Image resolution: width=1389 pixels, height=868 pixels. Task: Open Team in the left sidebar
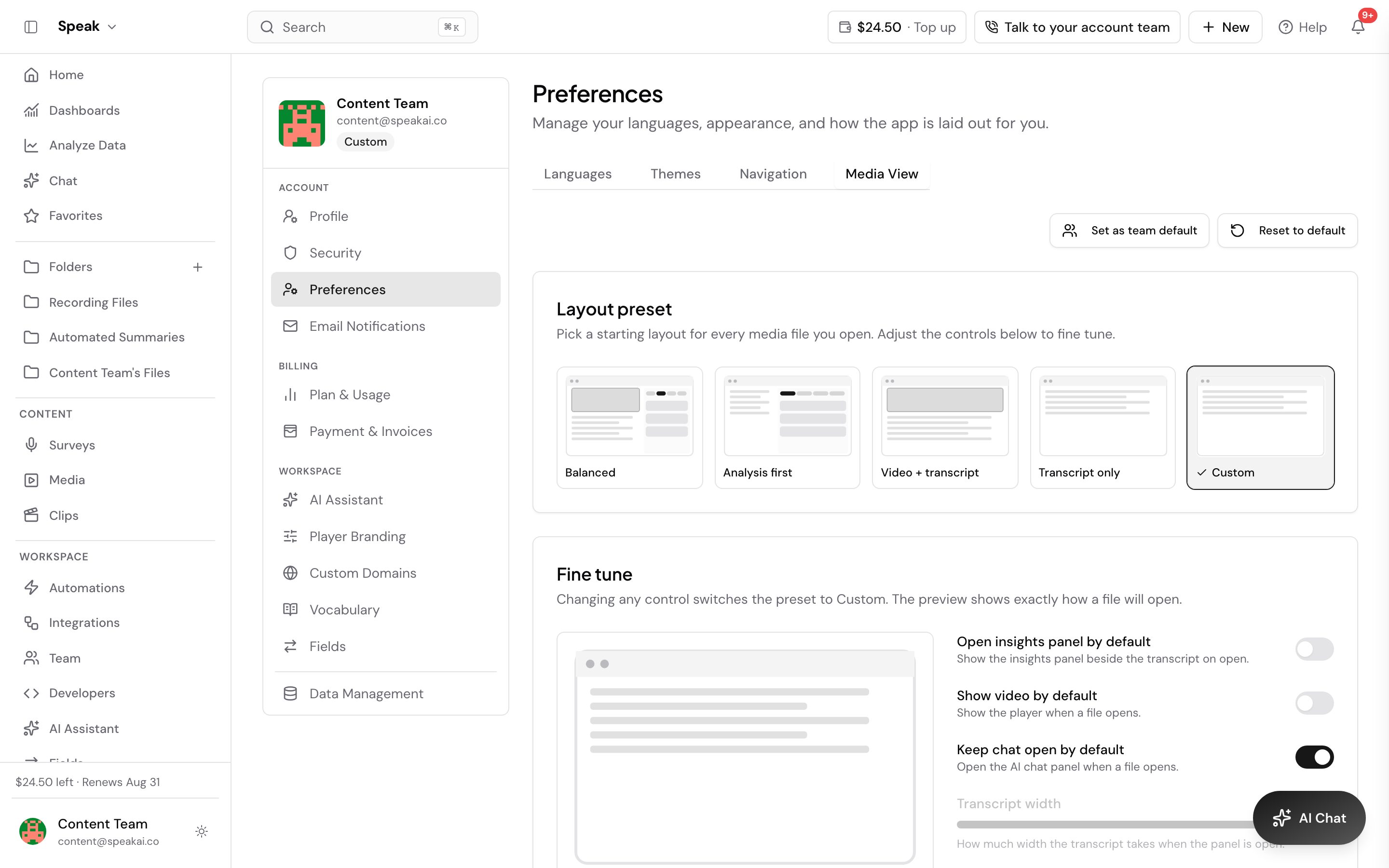115,658
